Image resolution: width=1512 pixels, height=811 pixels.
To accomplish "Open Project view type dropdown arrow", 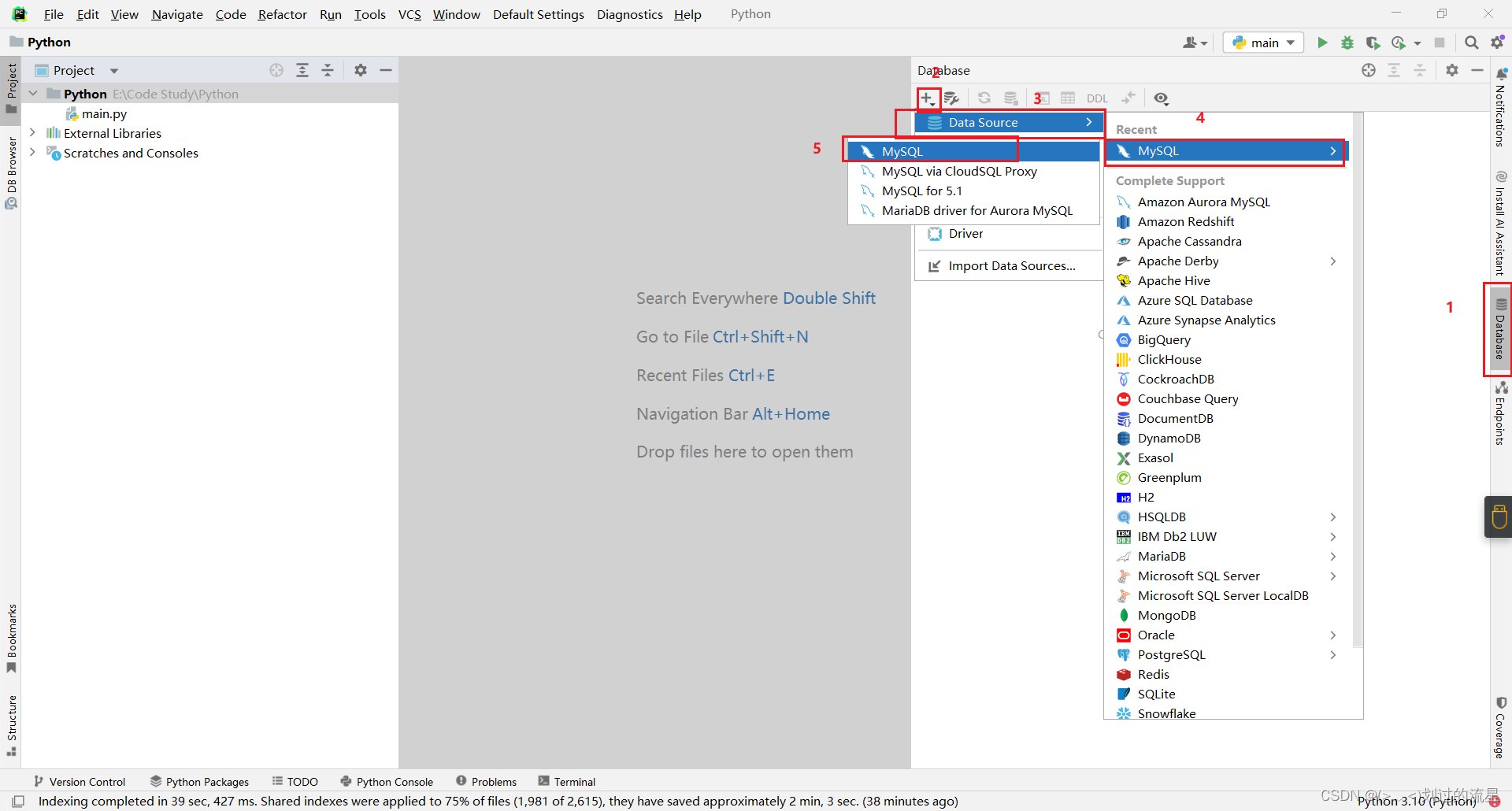I will tap(114, 71).
